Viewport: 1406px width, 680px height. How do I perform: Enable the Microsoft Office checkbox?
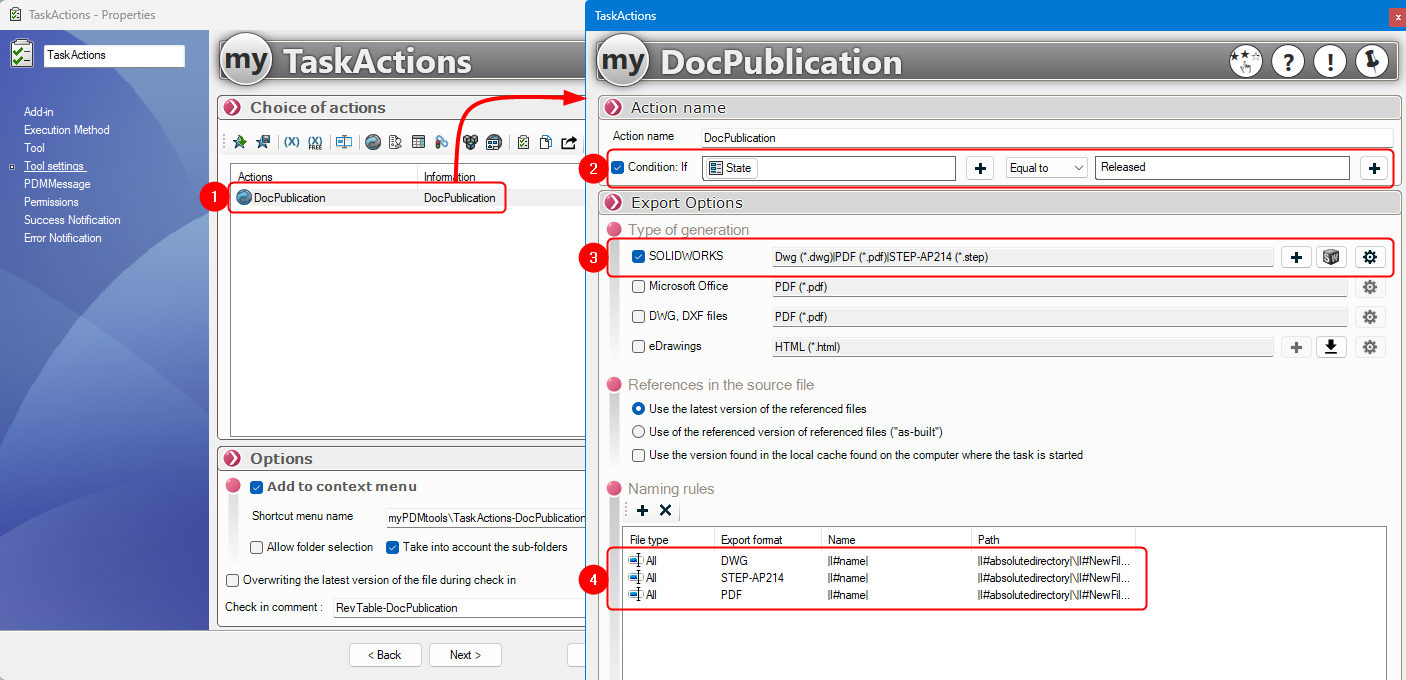click(x=639, y=286)
